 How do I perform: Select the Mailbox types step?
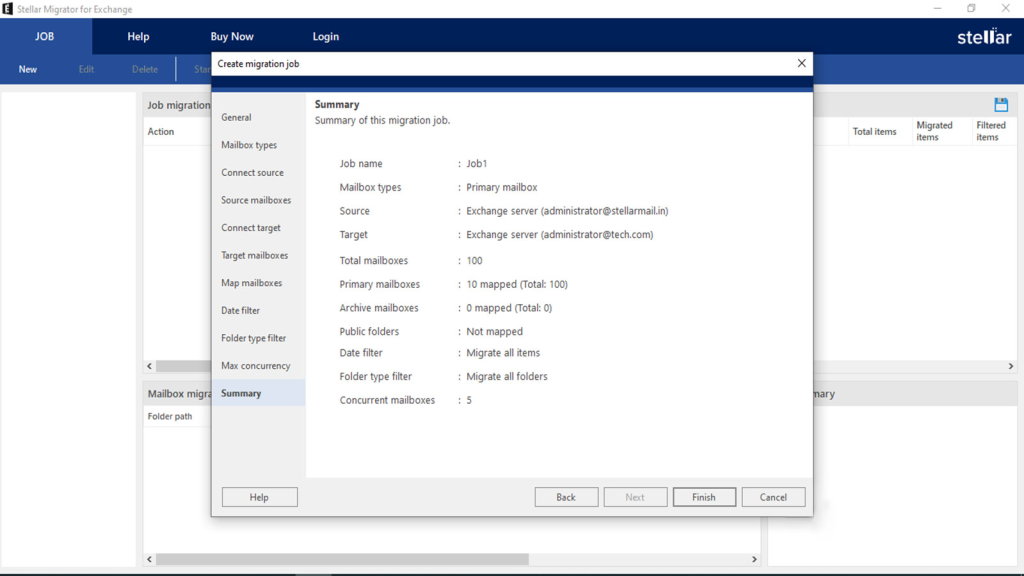[249, 145]
